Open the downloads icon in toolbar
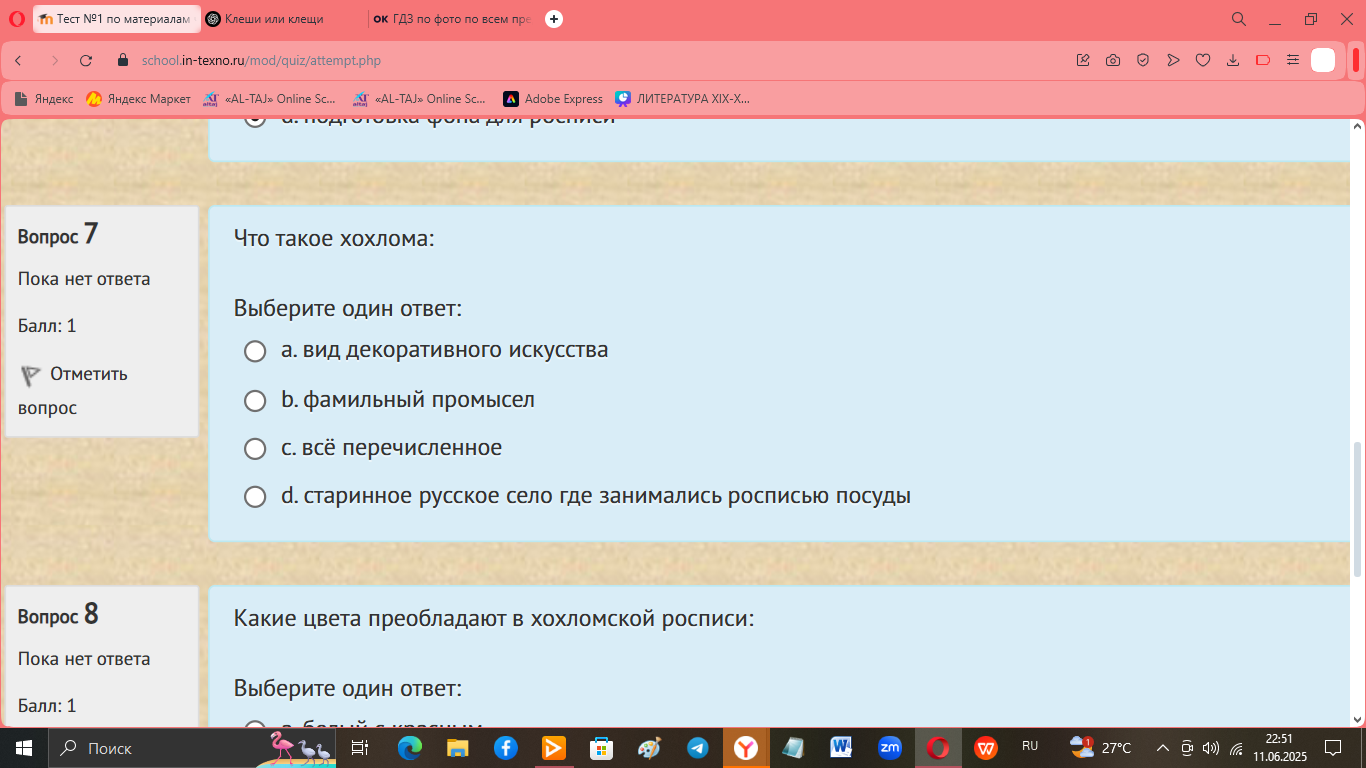 pyautogui.click(x=1233, y=60)
